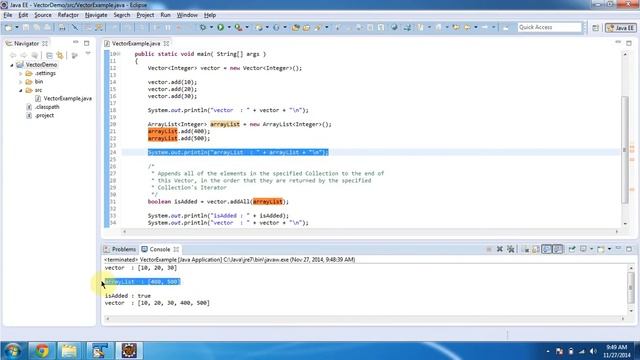Open the Run button dropdown arrow
Screen dimensions: 640x360
(229, 27)
